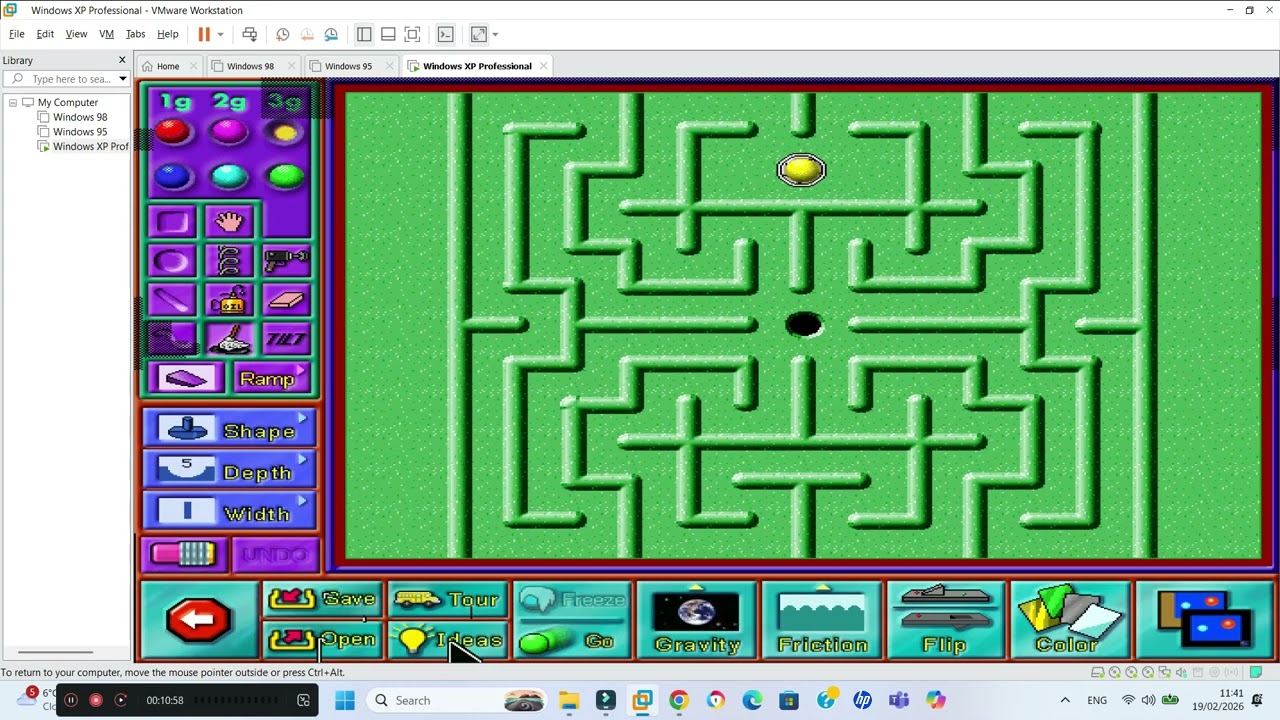This screenshot has height=720, width=1280.
Task: Click the screens icon beside Color
Action: pyautogui.click(x=1204, y=621)
